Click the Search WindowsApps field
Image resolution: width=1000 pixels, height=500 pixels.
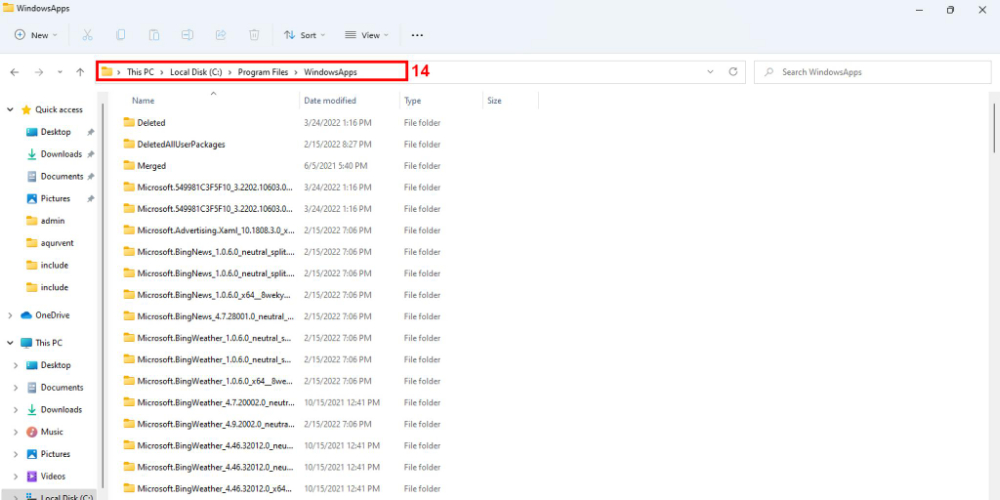872,72
